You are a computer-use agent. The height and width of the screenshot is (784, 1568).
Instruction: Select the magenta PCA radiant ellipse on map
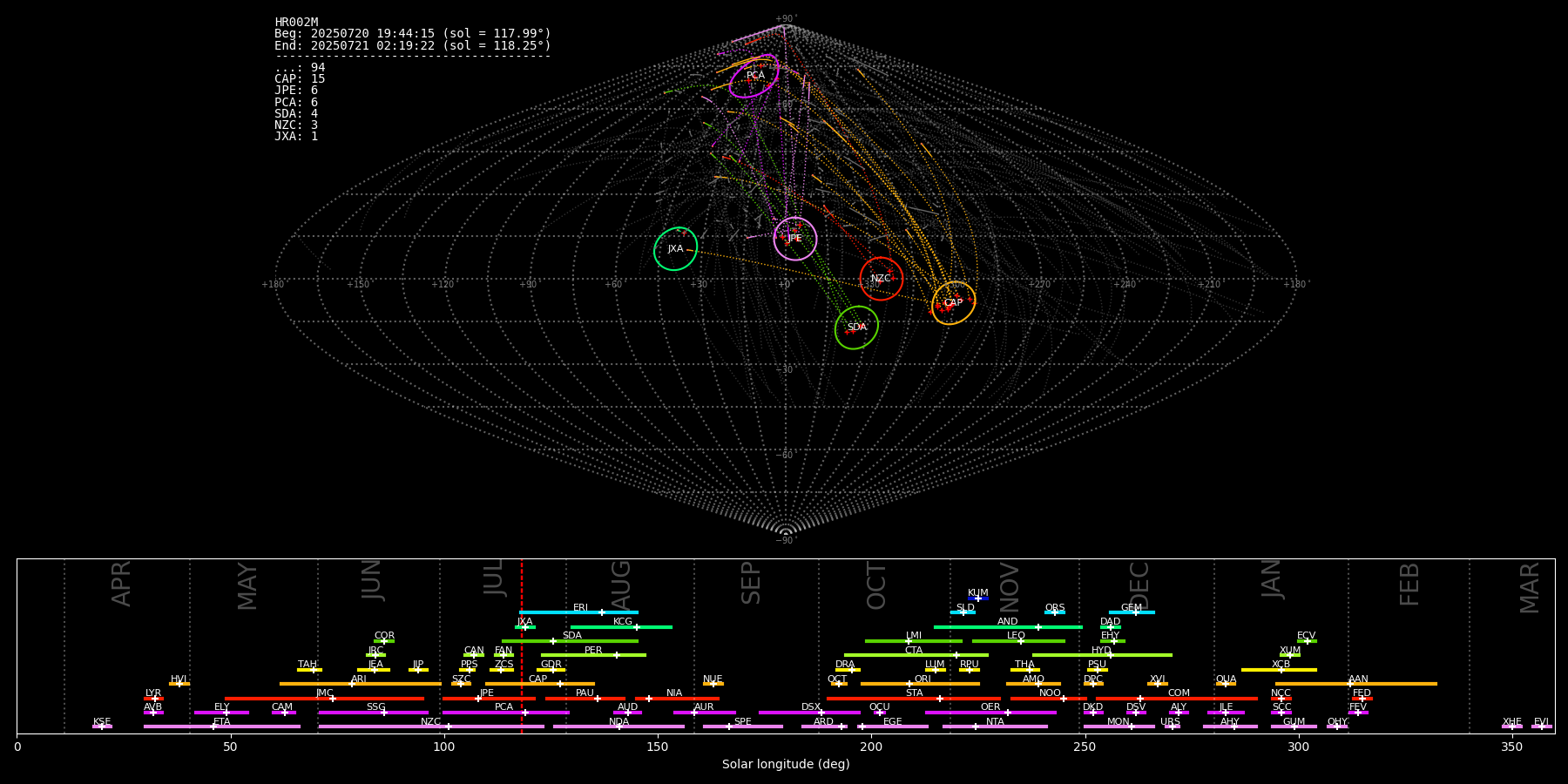click(x=754, y=76)
